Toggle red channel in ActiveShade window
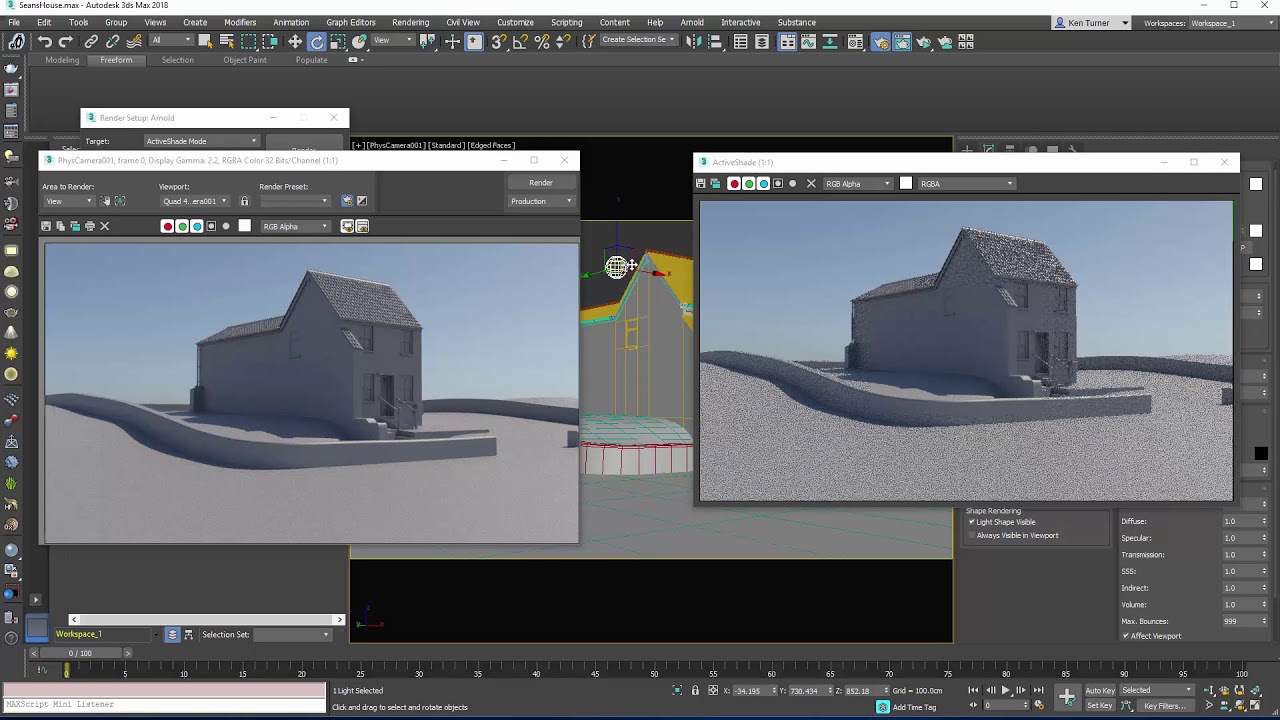 click(x=734, y=184)
